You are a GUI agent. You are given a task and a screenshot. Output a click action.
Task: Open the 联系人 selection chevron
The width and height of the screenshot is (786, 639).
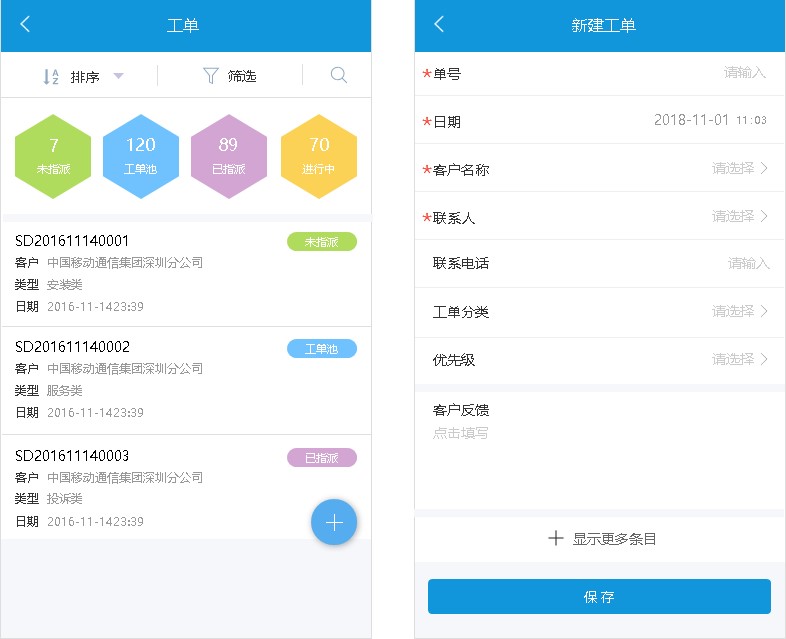pyautogui.click(x=764, y=216)
